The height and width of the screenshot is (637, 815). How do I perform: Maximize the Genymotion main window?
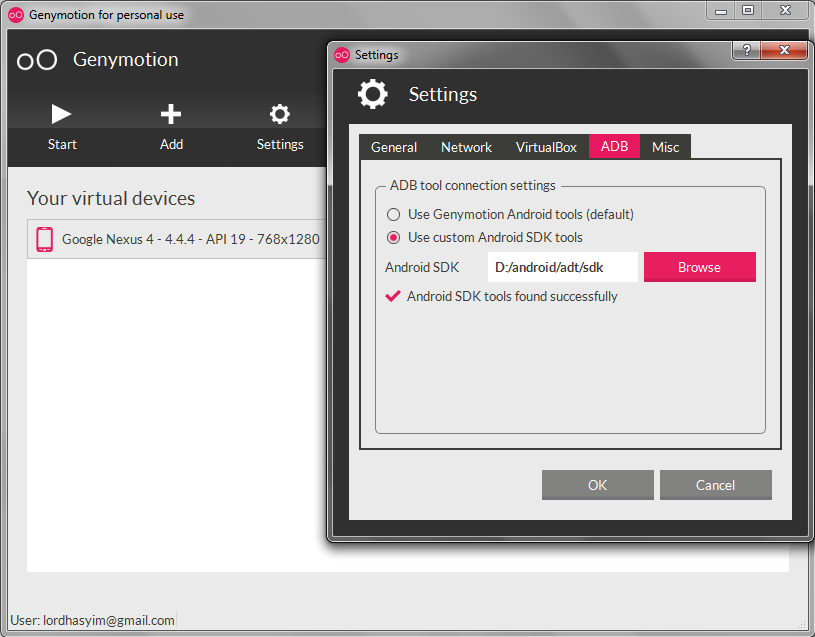pyautogui.click(x=748, y=10)
